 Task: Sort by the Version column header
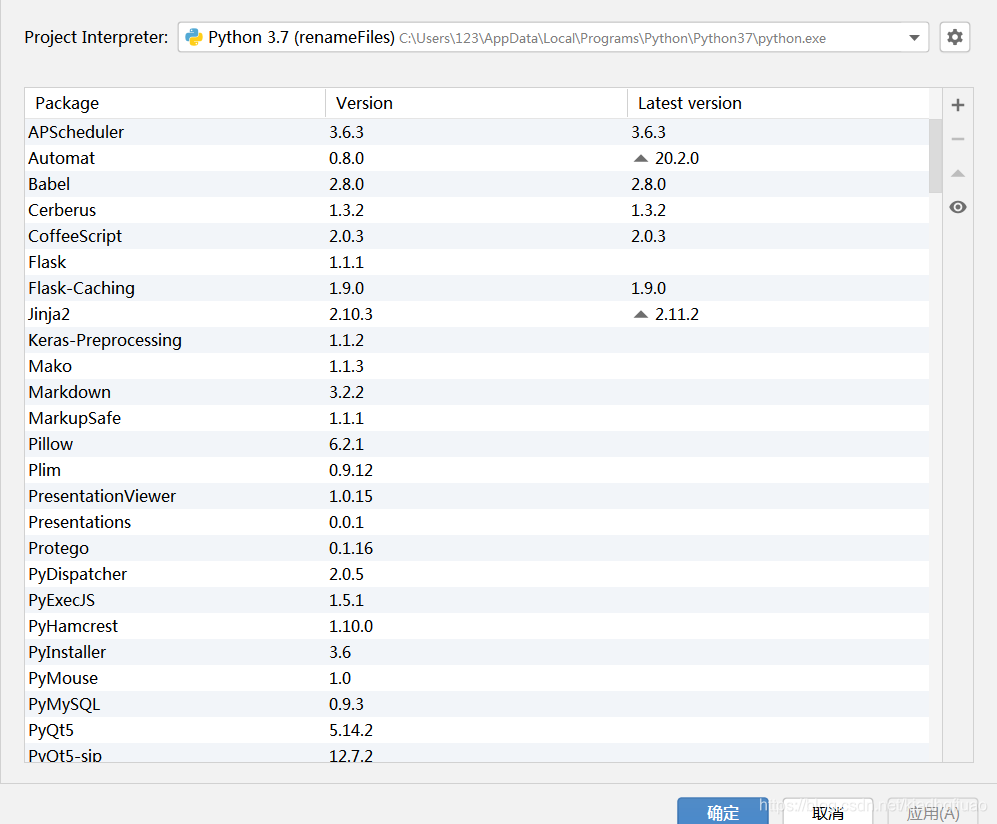pyautogui.click(x=476, y=103)
